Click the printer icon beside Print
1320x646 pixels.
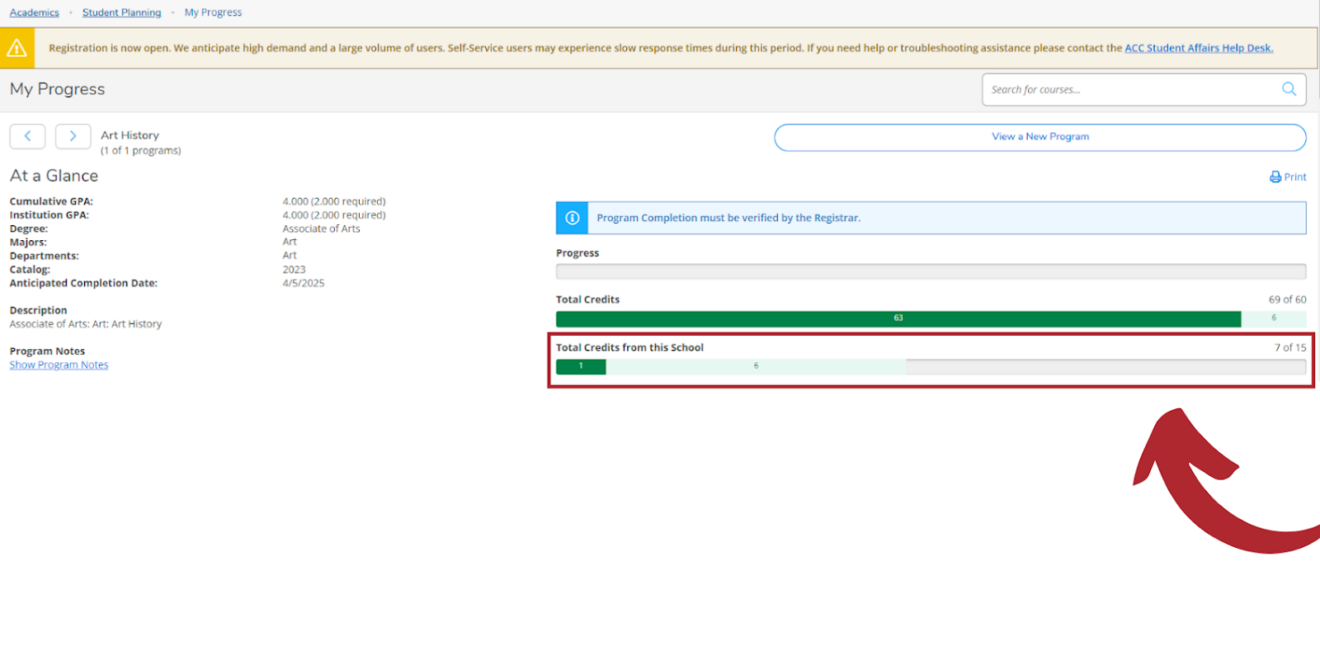(x=1275, y=177)
